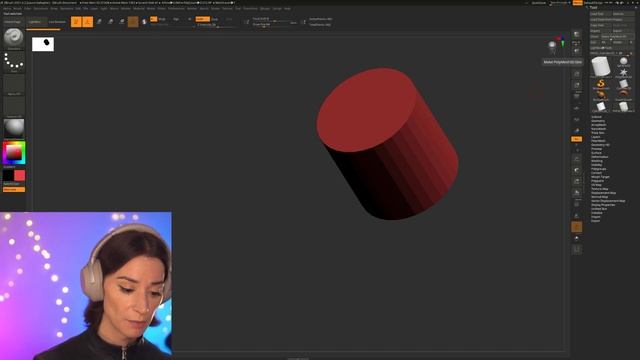Image resolution: width=640 pixels, height=360 pixels.
Task: Click the XYZ axis orientation gizmo
Action: click(562, 41)
